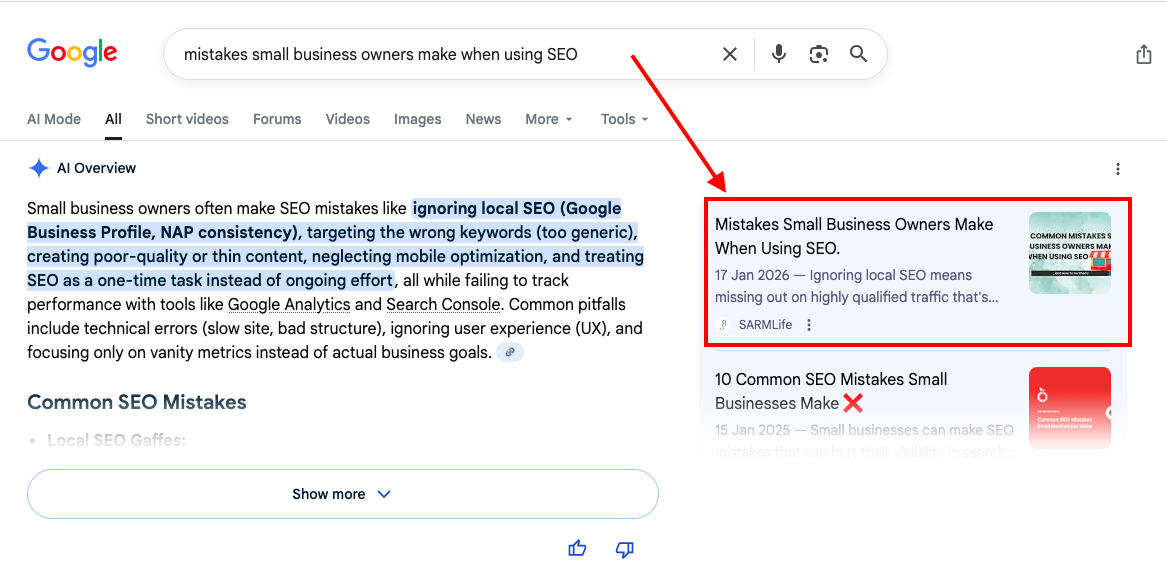The width and height of the screenshot is (1167, 585).
Task: Open Google Lens image search
Action: pos(818,54)
